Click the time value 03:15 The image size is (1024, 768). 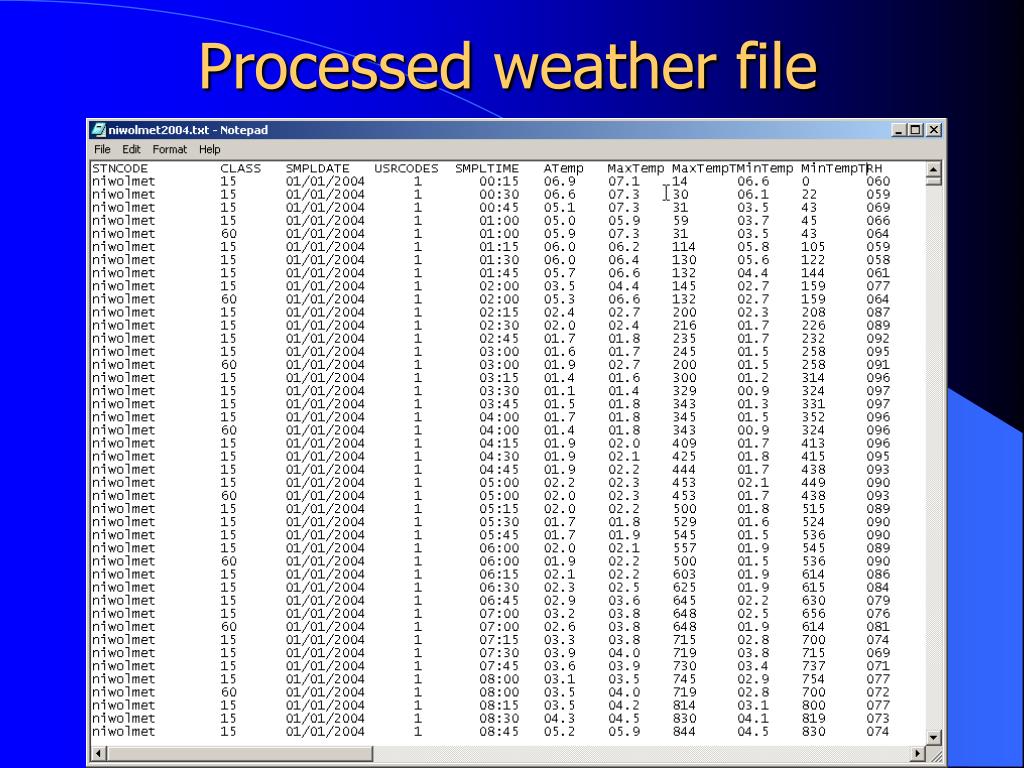coord(499,378)
